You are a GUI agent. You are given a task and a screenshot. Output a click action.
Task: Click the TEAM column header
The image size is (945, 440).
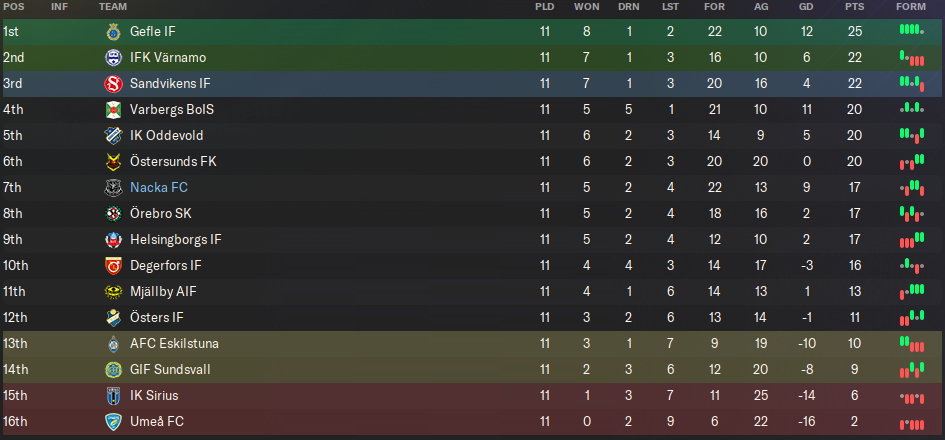112,7
